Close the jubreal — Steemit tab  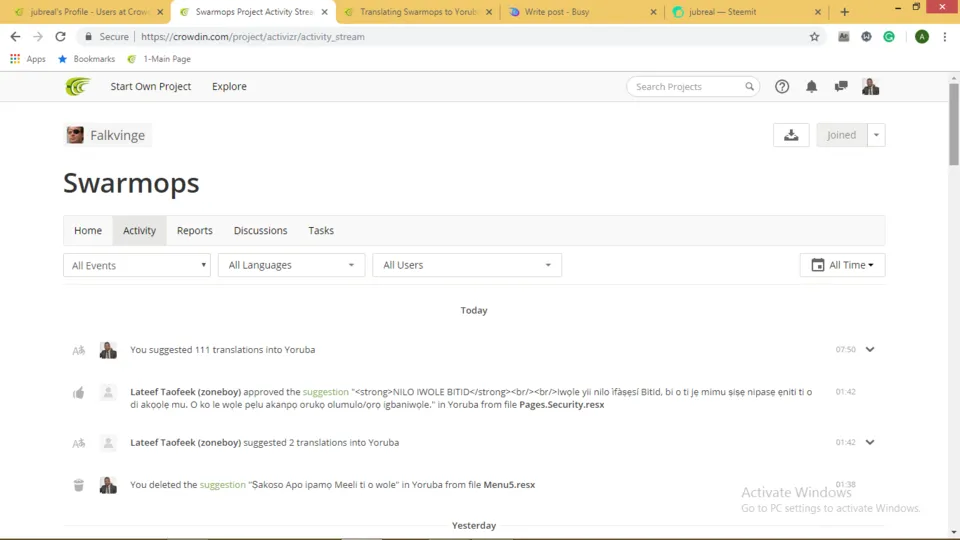[817, 12]
